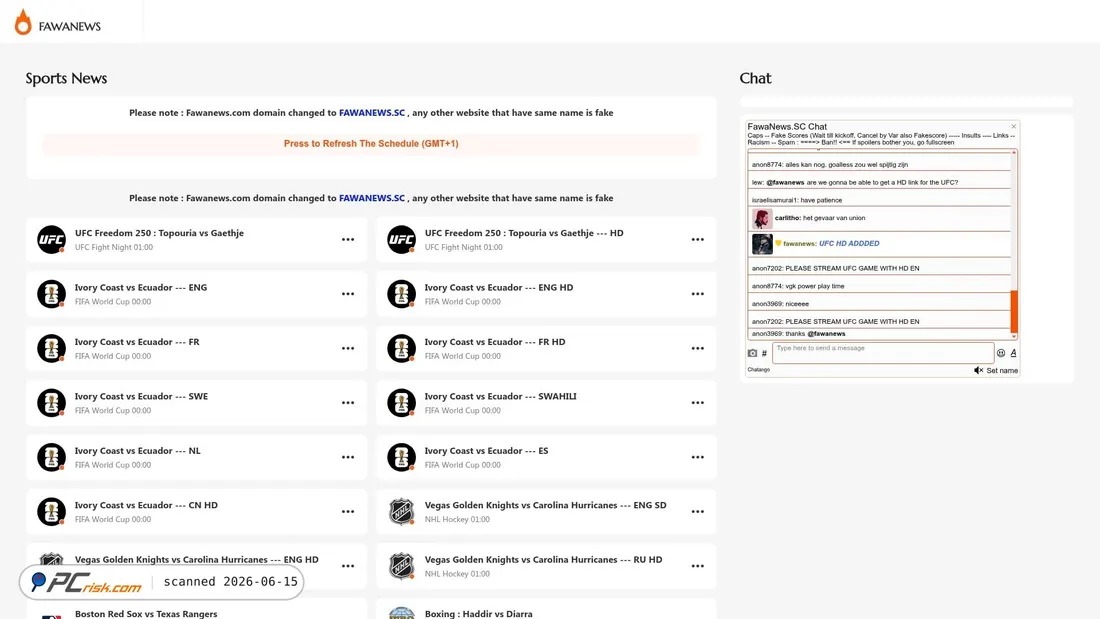The height and width of the screenshot is (619, 1100).
Task: Click Set name in chat
Action: click(x=1002, y=371)
